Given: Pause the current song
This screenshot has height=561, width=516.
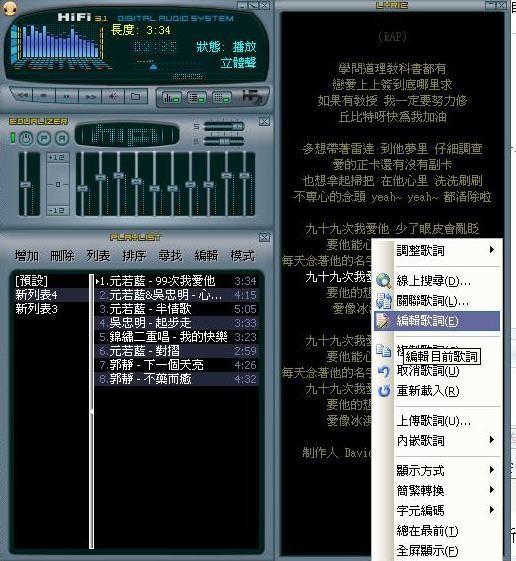Looking at the screenshot, I should point(67,96).
